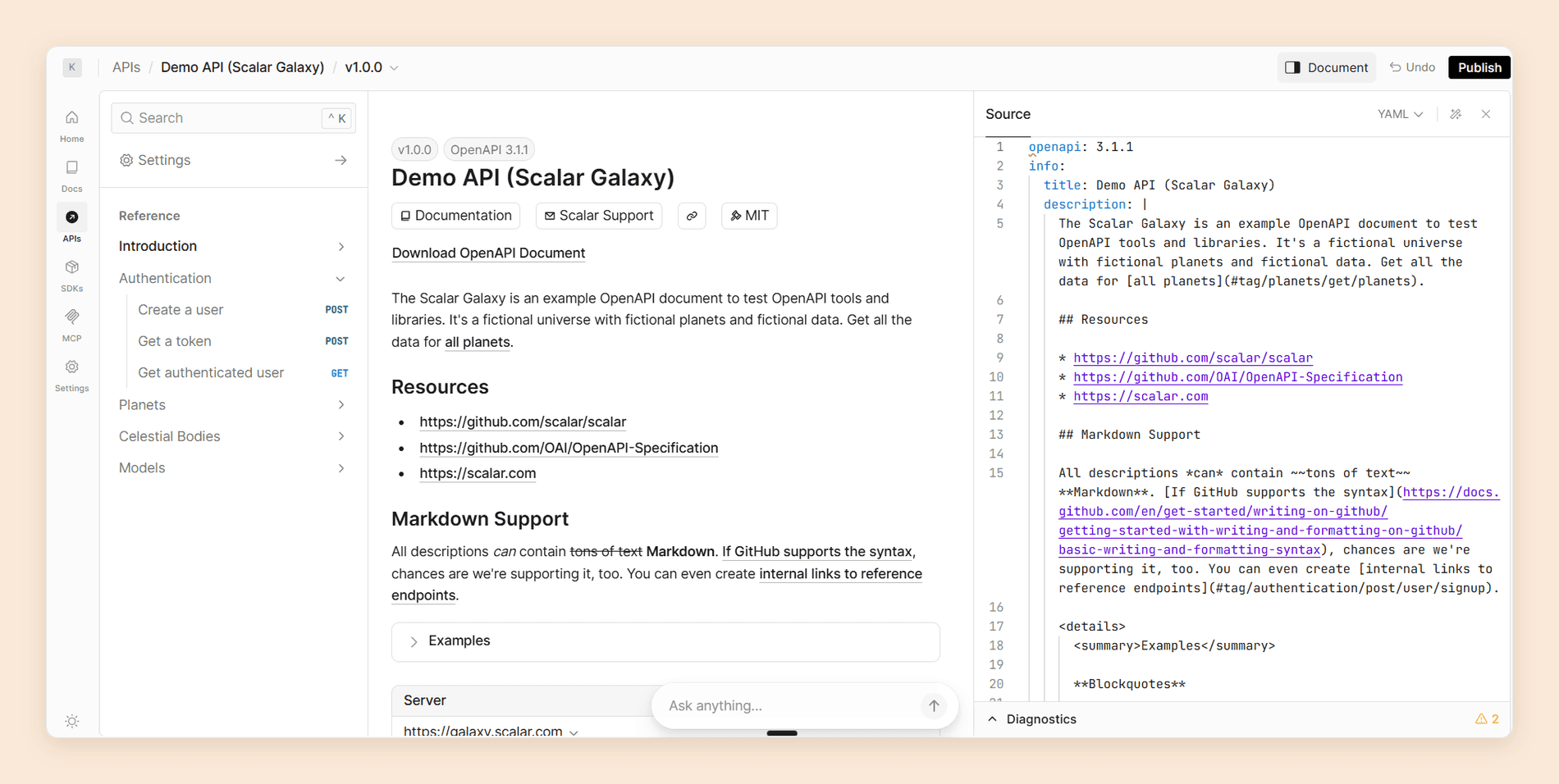Viewport: 1559px width, 784px height.
Task: Close the Source panel
Action: 1486,114
